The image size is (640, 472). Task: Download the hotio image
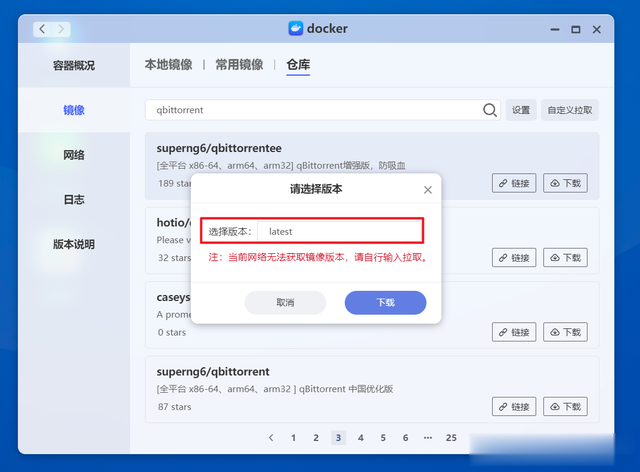coord(565,258)
